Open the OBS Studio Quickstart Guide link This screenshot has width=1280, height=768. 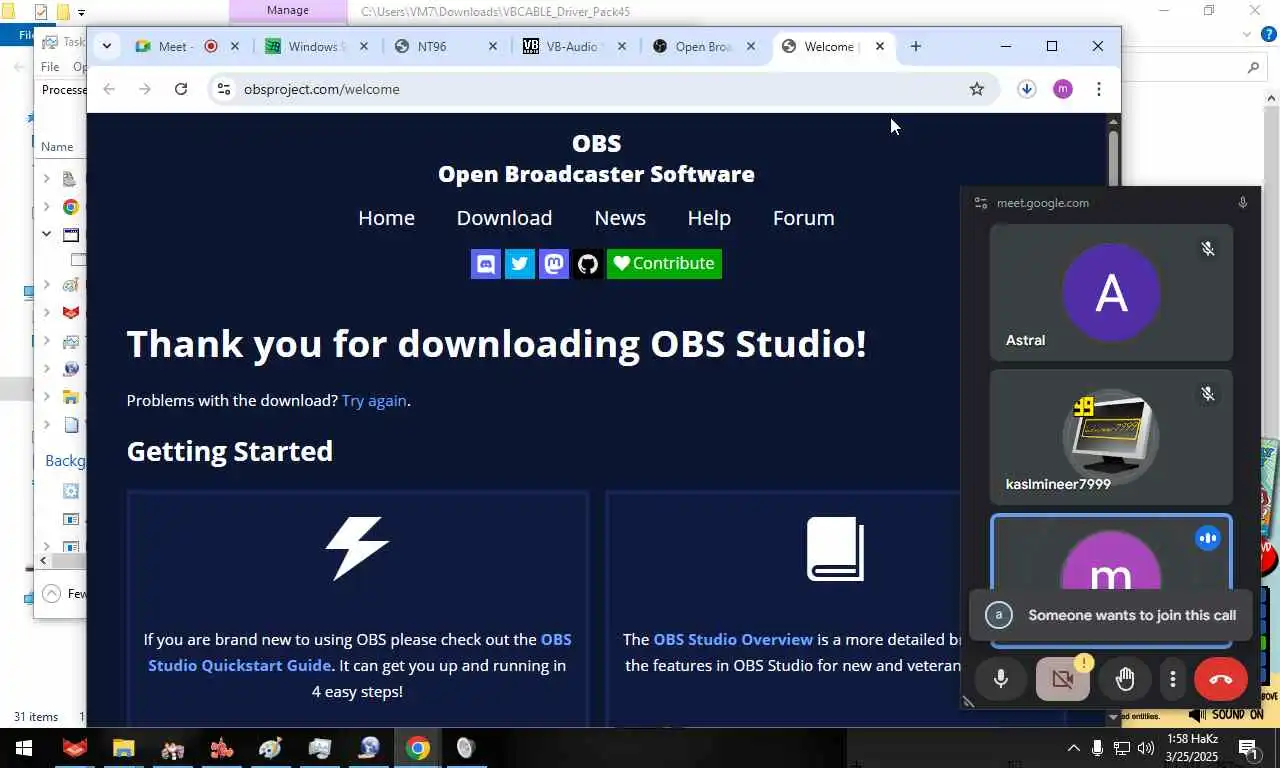360,652
